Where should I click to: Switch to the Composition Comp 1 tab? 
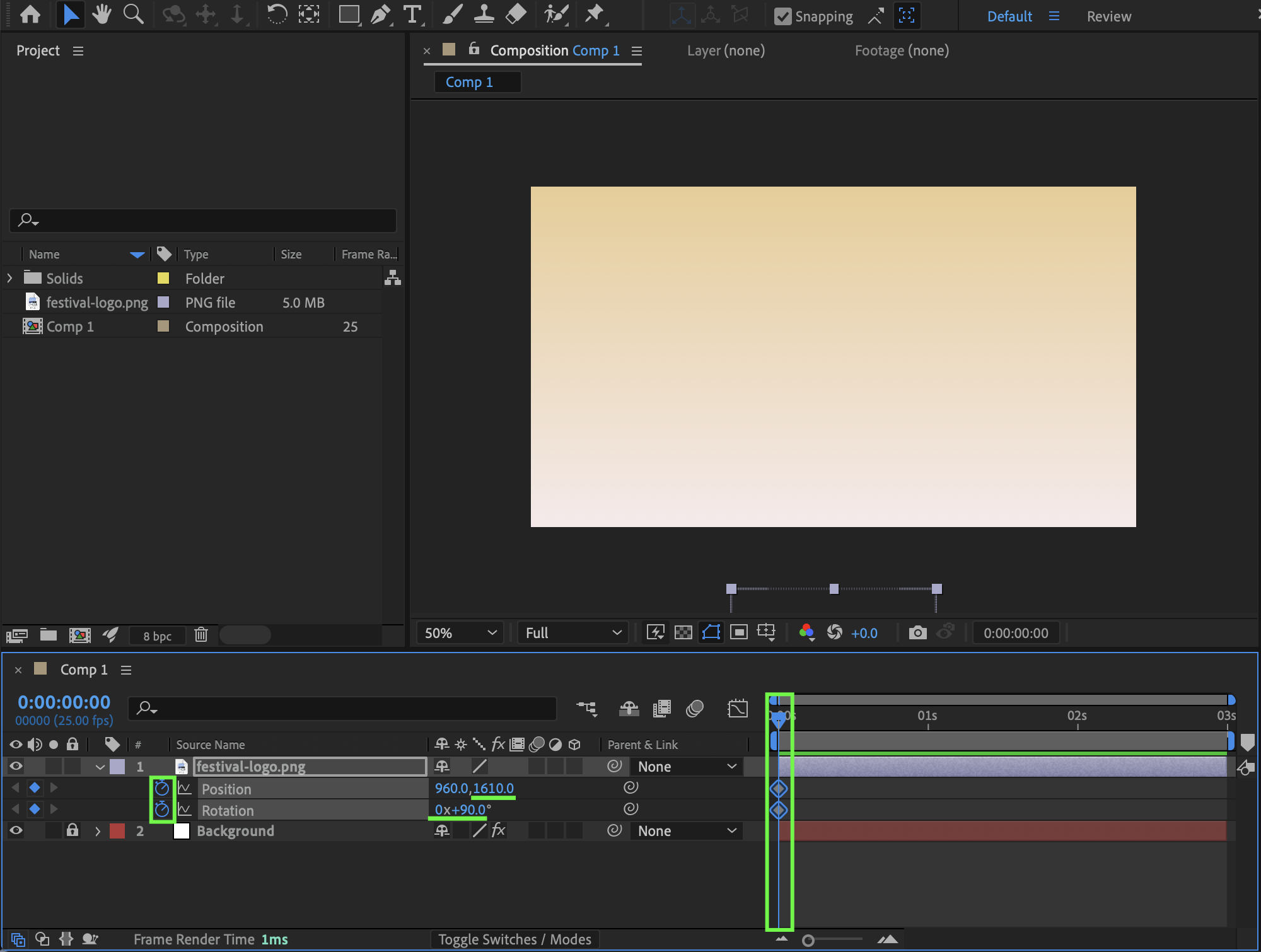[x=555, y=50]
